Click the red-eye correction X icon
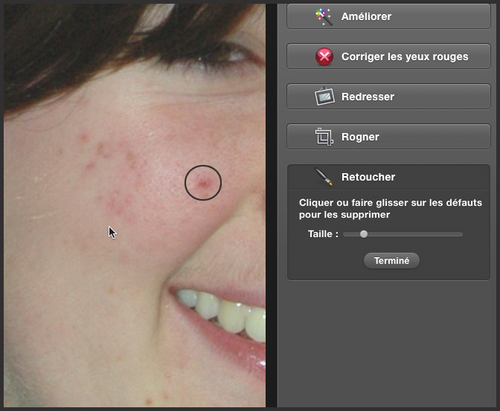The height and width of the screenshot is (411, 500). tap(324, 56)
